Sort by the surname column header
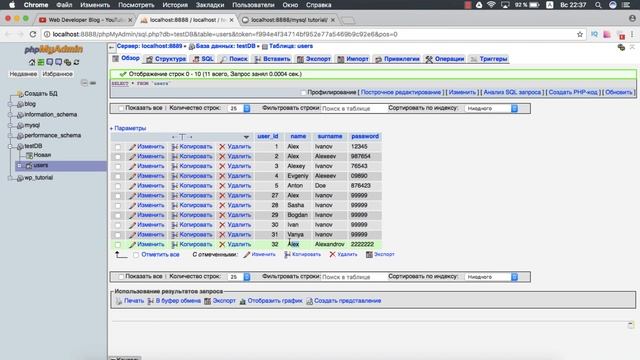 point(330,136)
